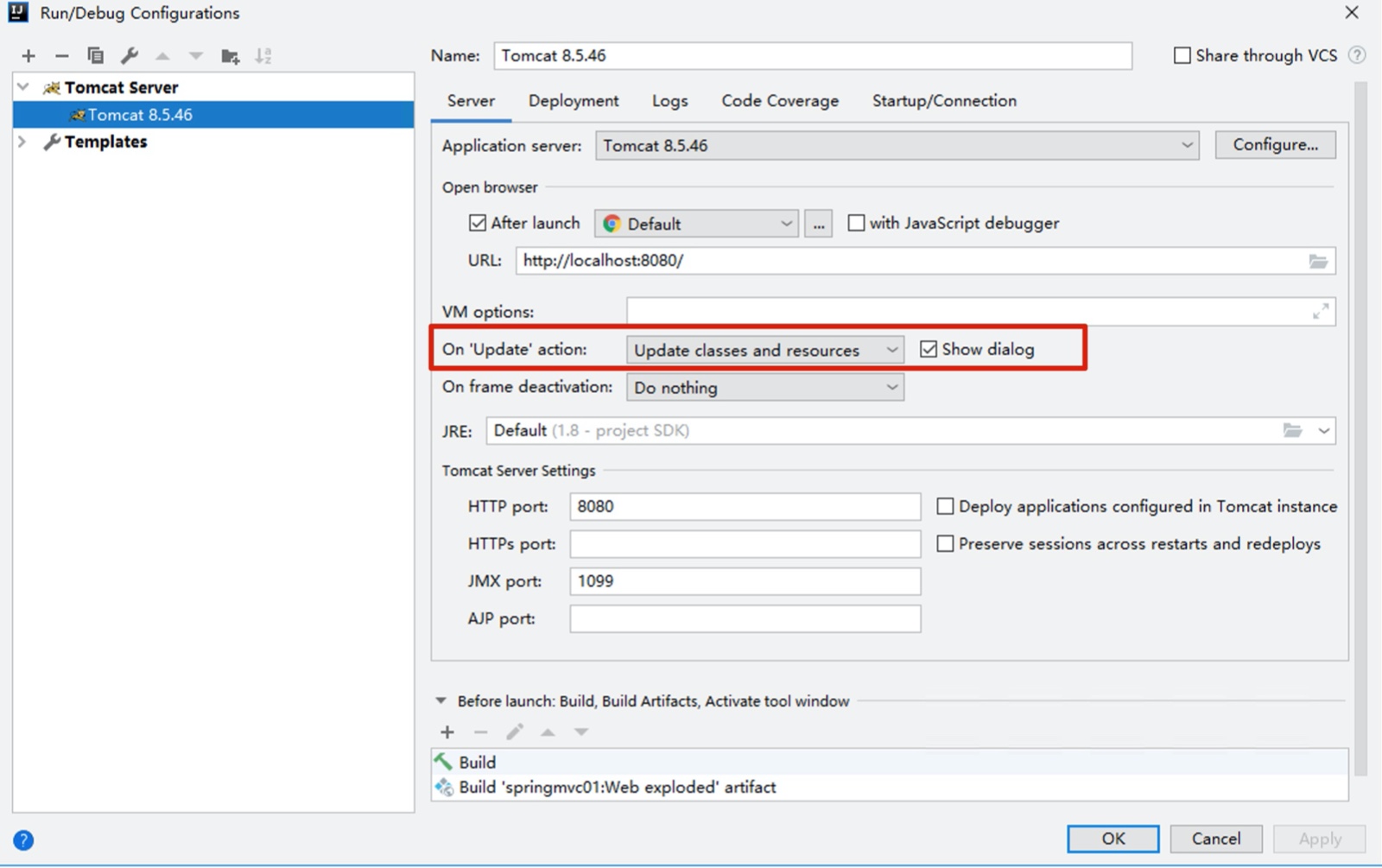Switch to the Server tab
The width and height of the screenshot is (1382, 868).
point(471,101)
